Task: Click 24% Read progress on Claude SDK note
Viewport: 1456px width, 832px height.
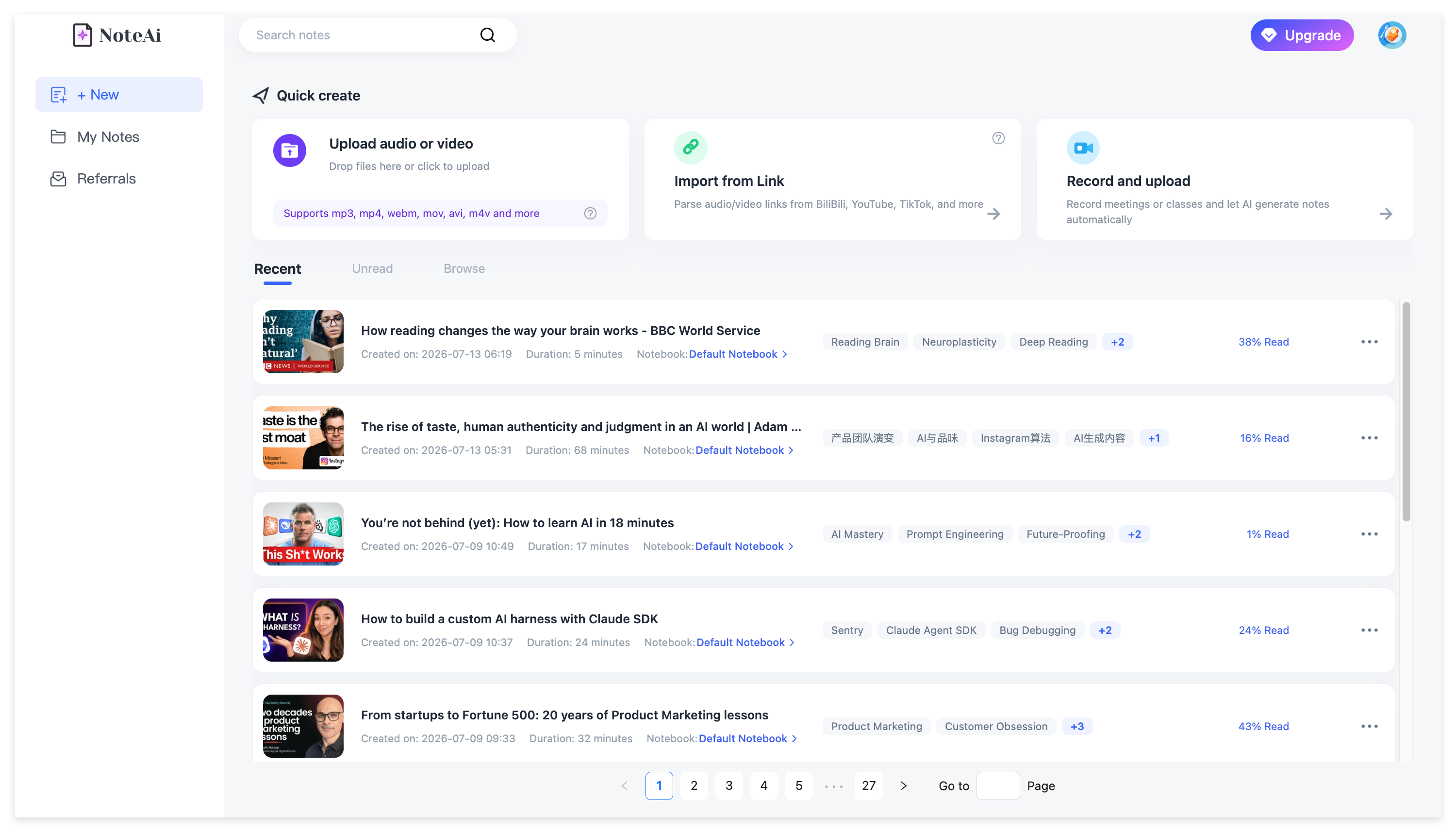Action: (x=1263, y=630)
